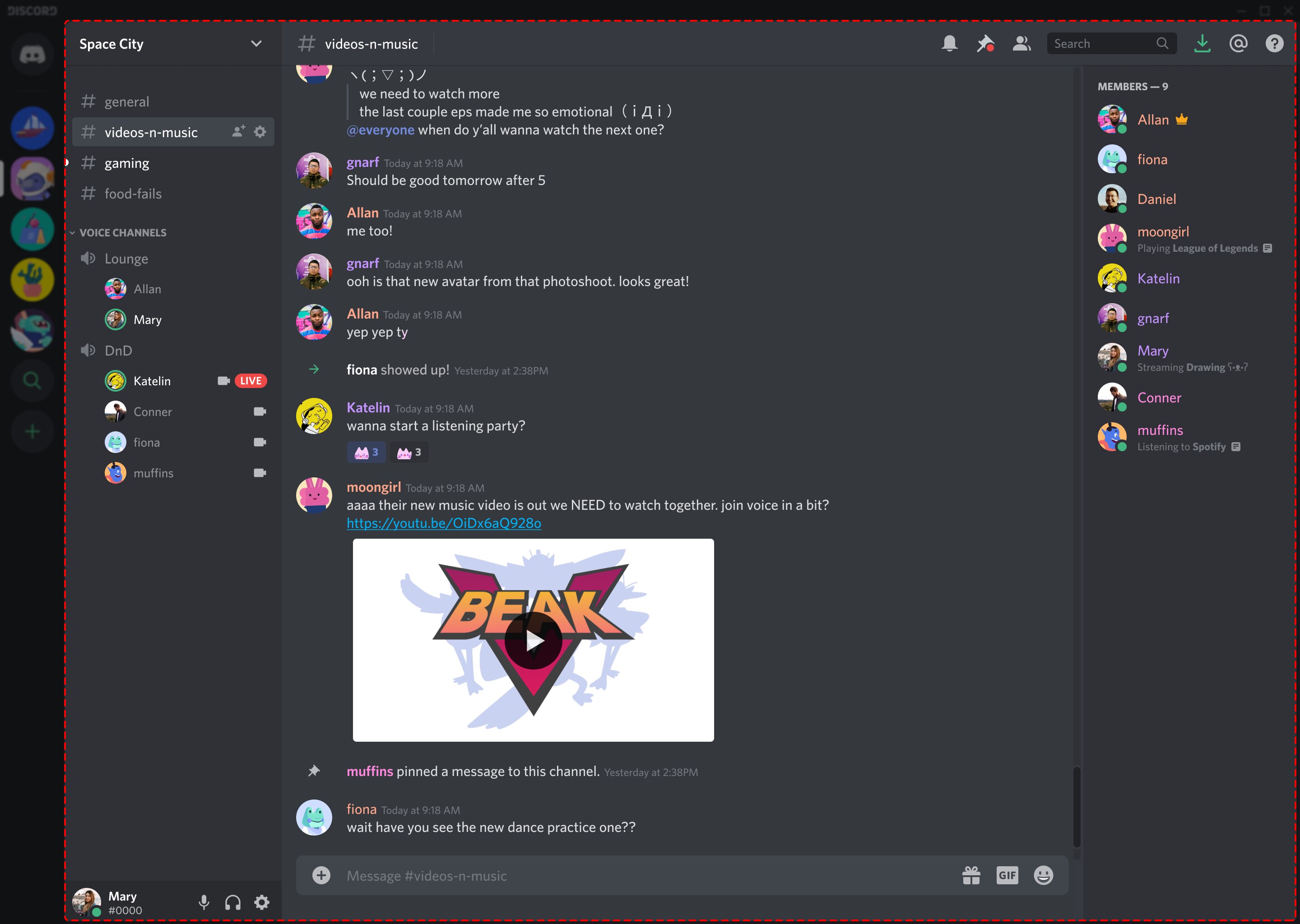Toggle Conner camera icon in DnD

click(259, 411)
